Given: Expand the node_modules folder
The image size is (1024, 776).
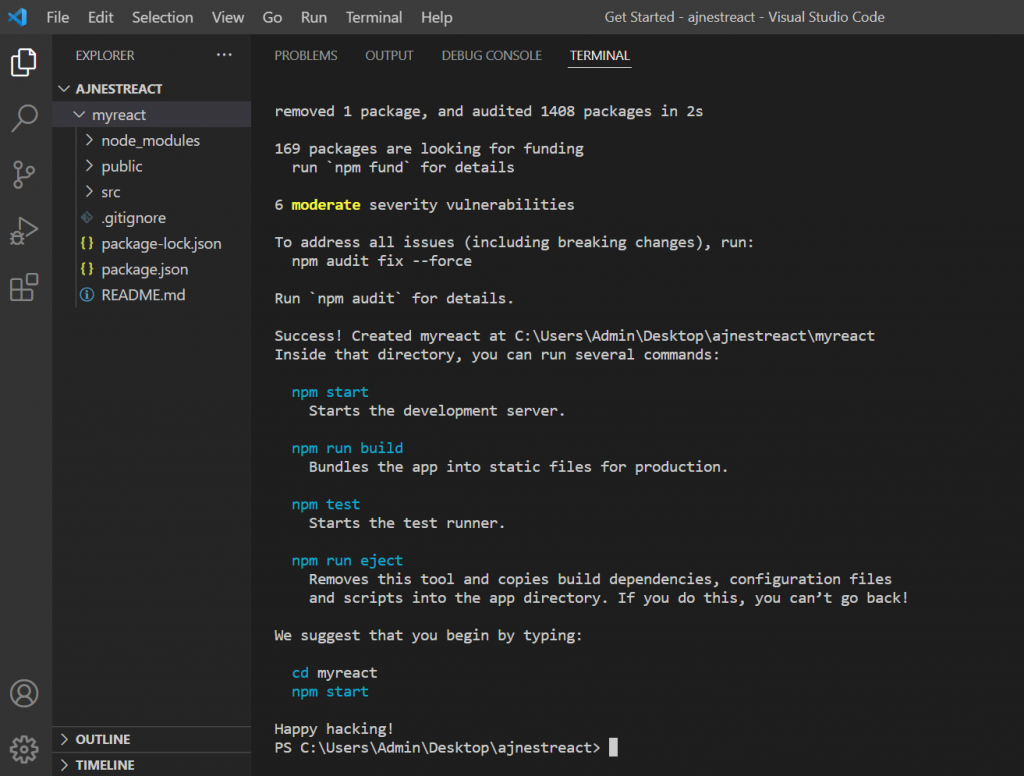Looking at the screenshot, I should (89, 140).
